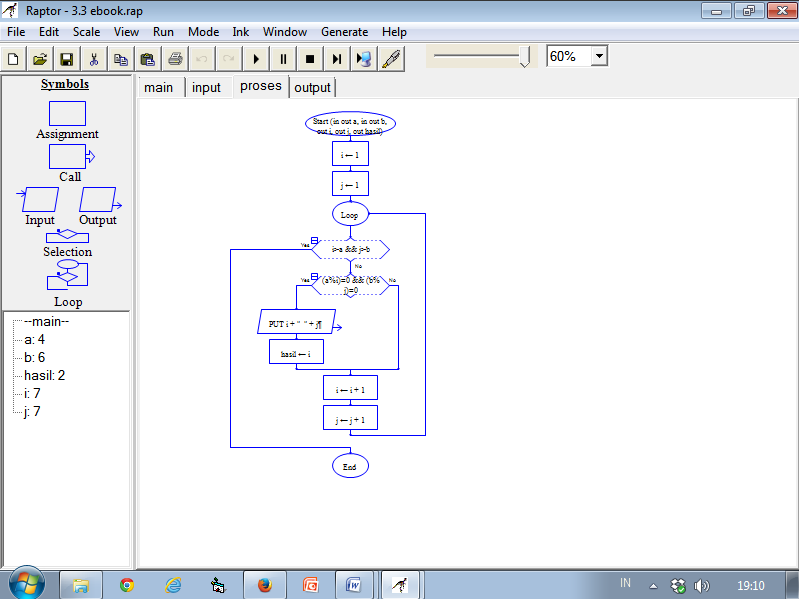Select the --main-- watch tree node
799x599 pixels.
(46, 321)
